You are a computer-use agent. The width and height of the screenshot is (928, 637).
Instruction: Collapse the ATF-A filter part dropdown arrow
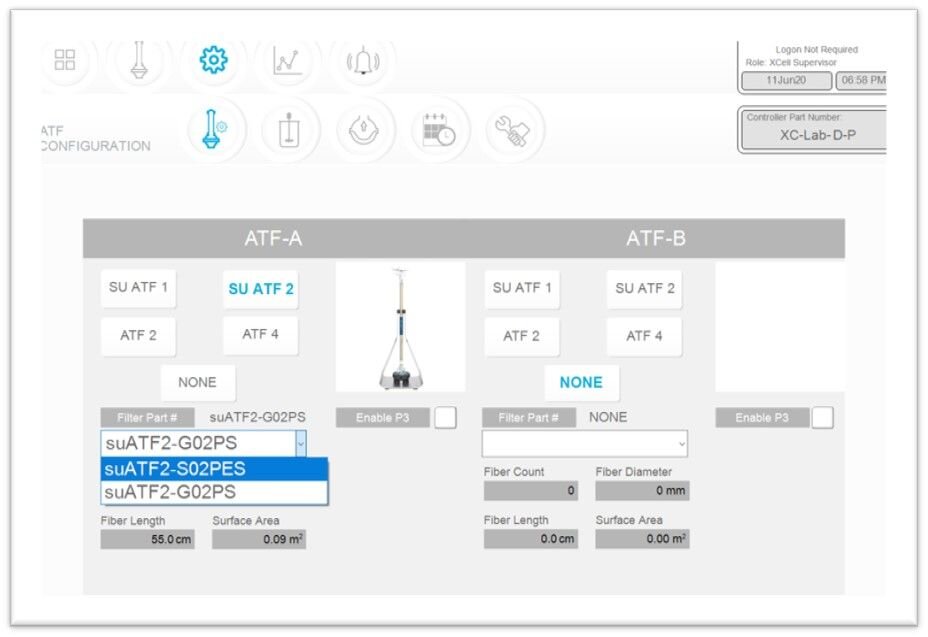tap(301, 443)
